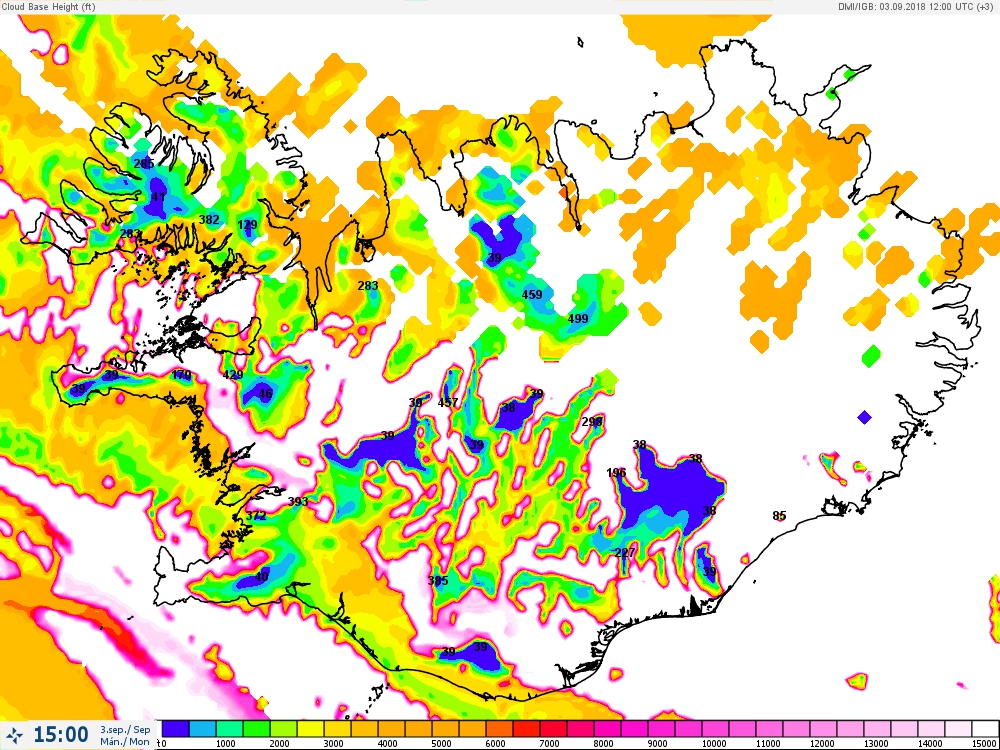1000x750 pixels.
Task: Click the 85 value near southeast coast
Action: click(779, 515)
